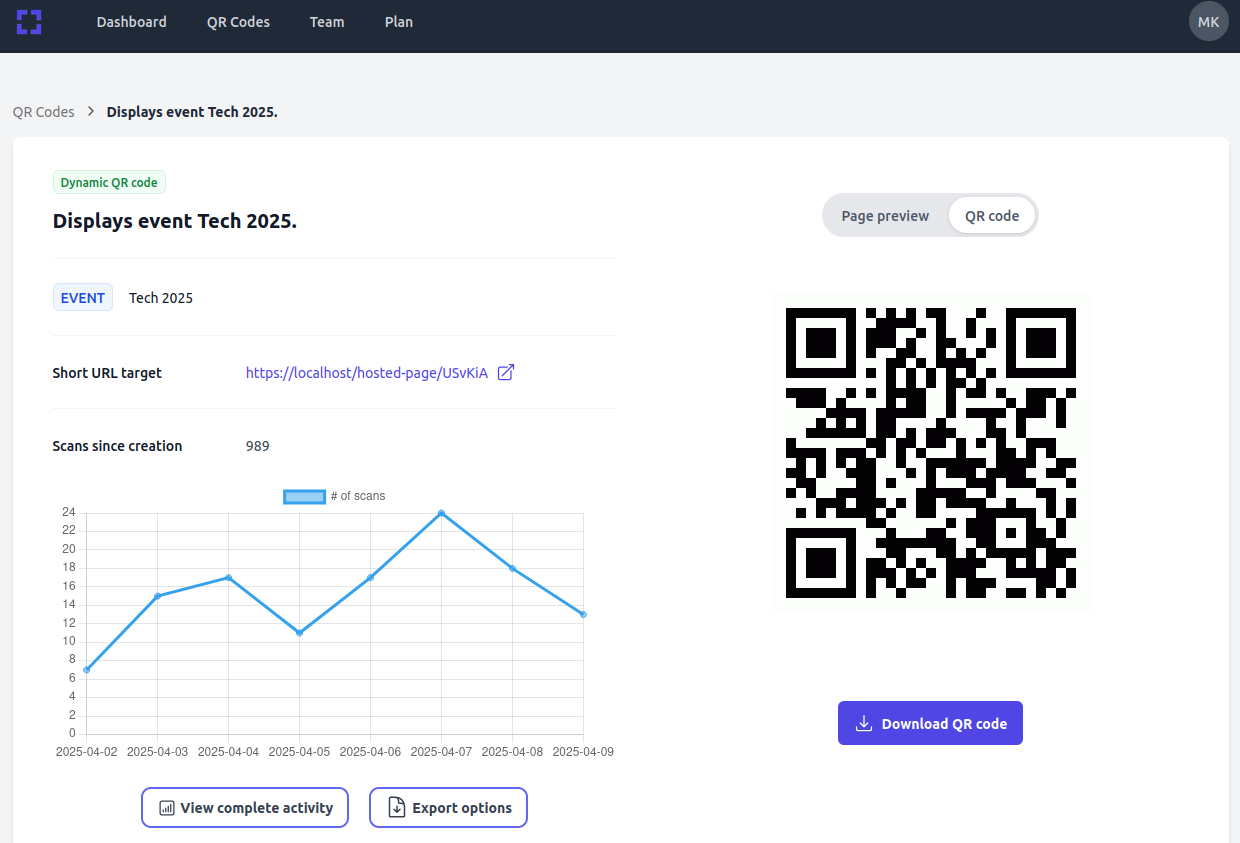Switch to Page preview tab
Image resolution: width=1240 pixels, height=843 pixels.
pos(885,216)
